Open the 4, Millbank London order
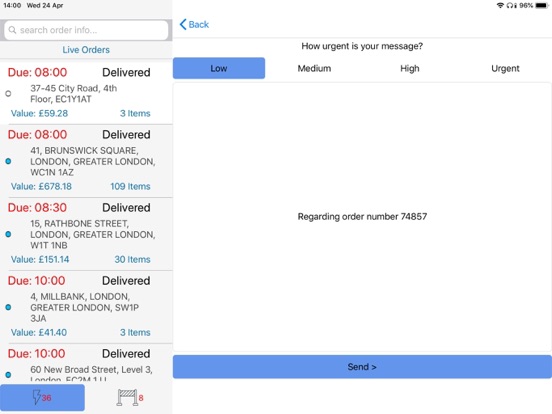The image size is (552, 414). [x=86, y=307]
